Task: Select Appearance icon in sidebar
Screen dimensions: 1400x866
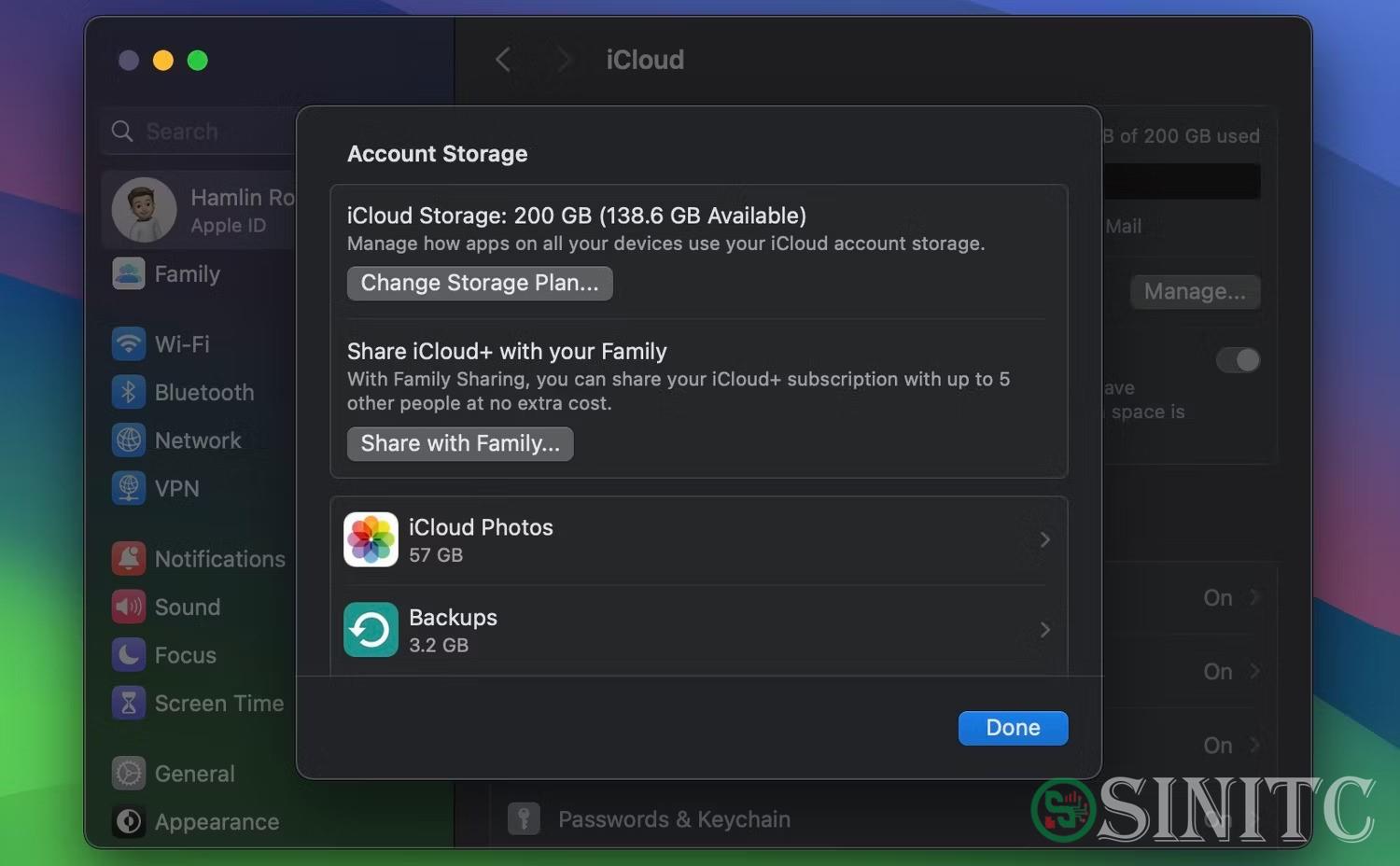Action: (129, 821)
